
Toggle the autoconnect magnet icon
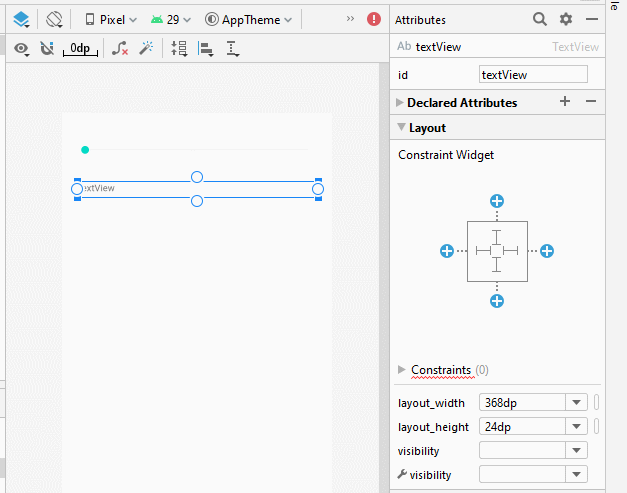[47, 48]
